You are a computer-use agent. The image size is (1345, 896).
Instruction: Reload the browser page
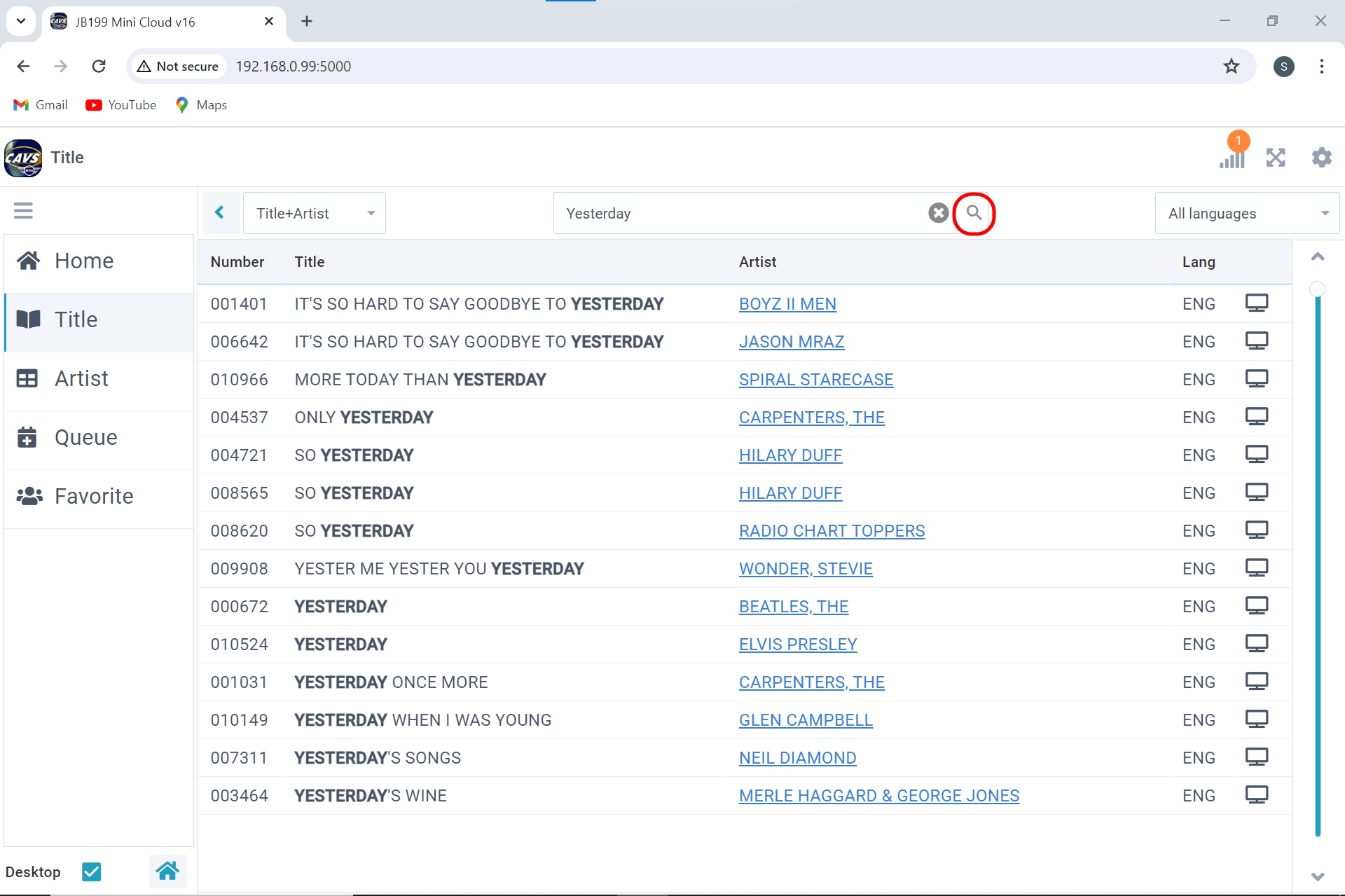click(99, 67)
